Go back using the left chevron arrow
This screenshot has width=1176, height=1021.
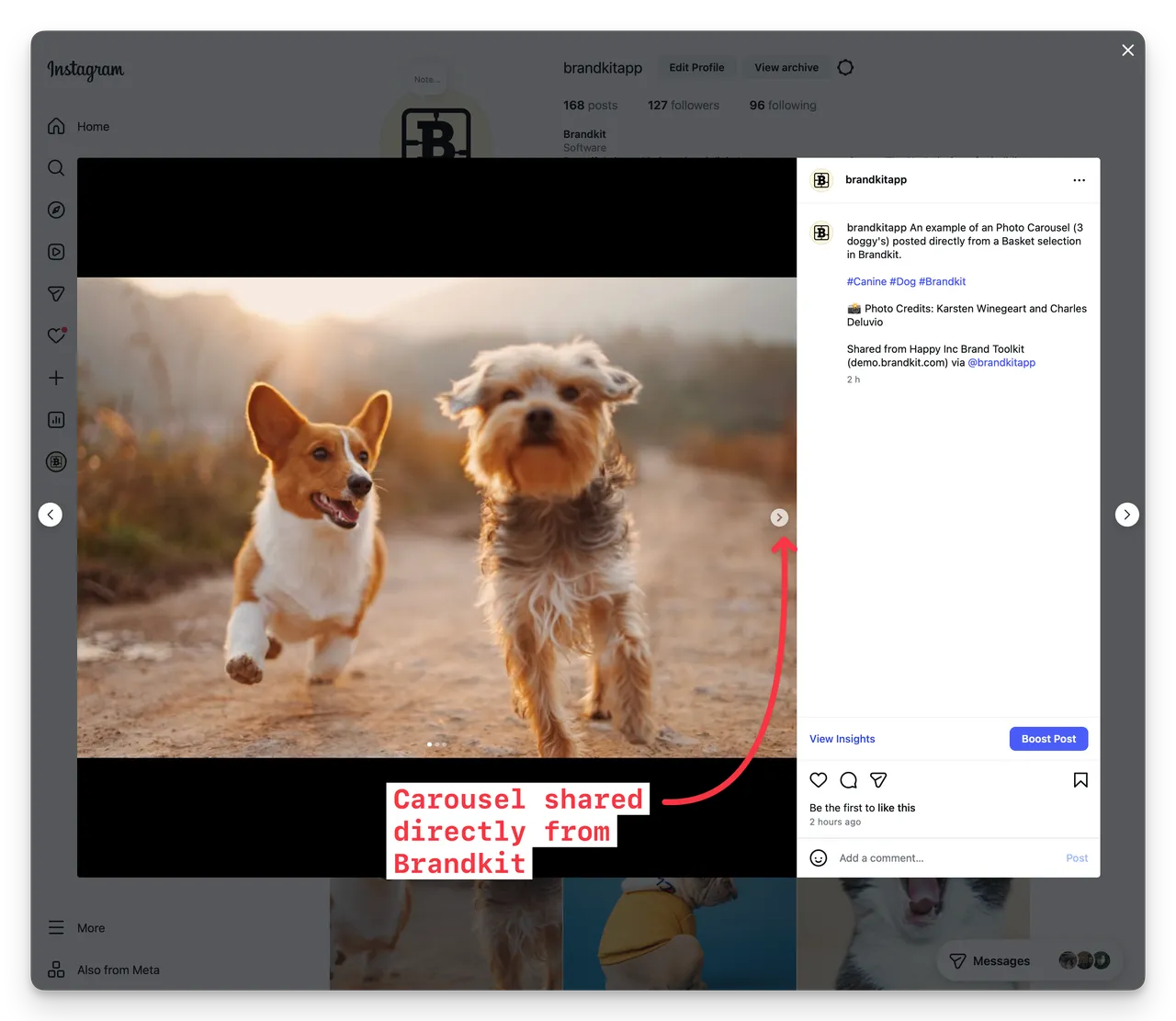(x=51, y=515)
